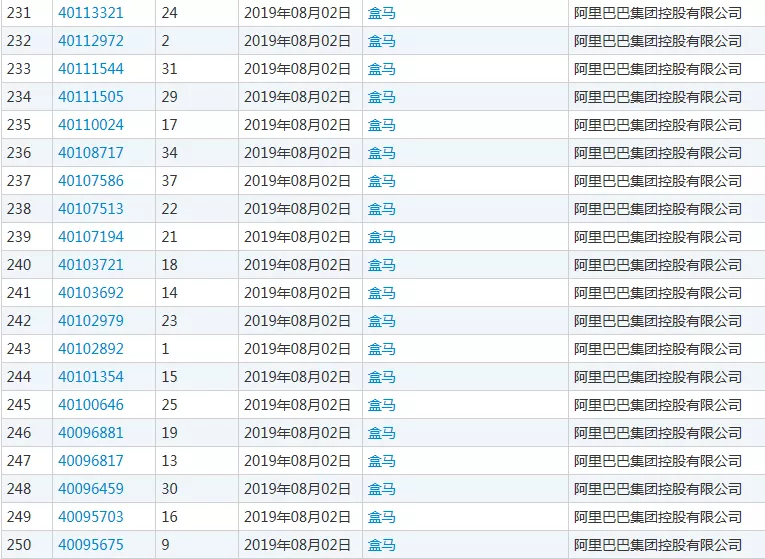This screenshot has width=765, height=559.
Task: Select date 2019年08月02日 in row 231
Action: coord(297,13)
